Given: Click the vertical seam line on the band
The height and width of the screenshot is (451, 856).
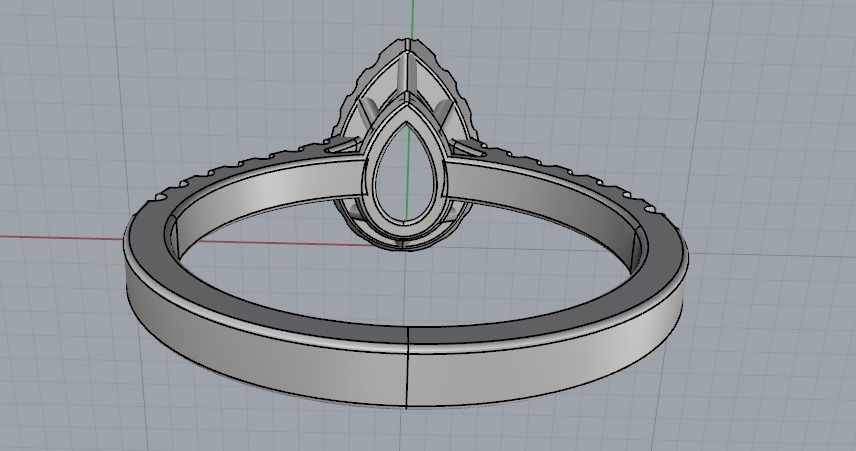Looking at the screenshot, I should pos(407,367).
